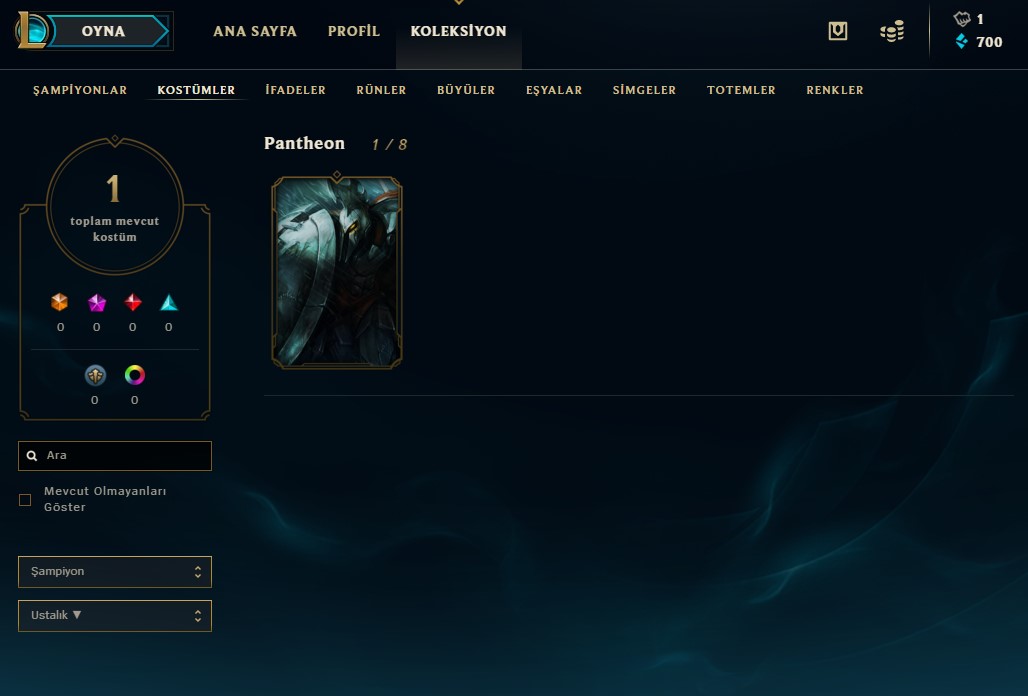Click the Legacy skin shield icon

(95, 375)
